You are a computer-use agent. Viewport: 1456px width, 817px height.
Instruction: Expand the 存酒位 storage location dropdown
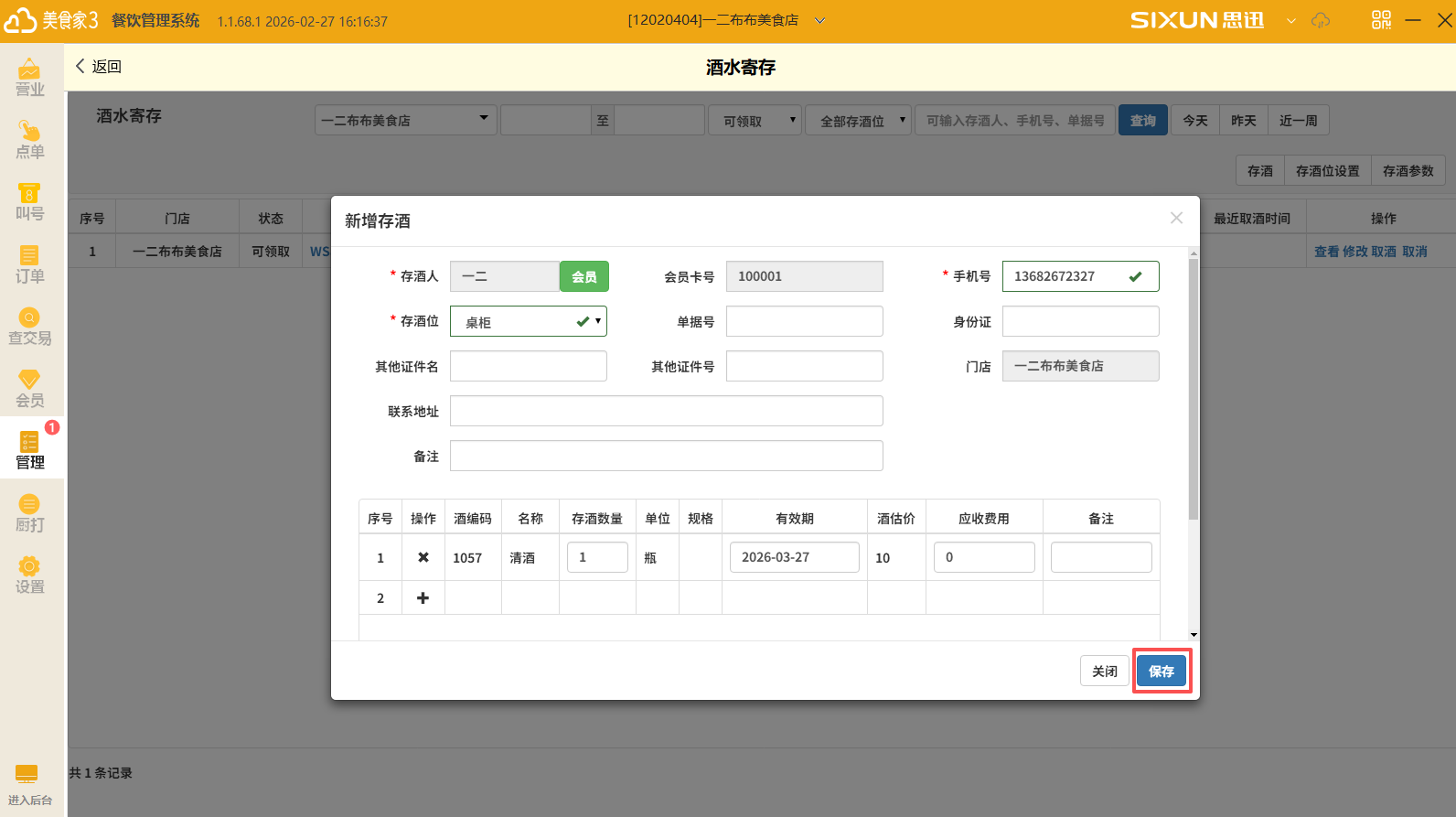[x=598, y=321]
